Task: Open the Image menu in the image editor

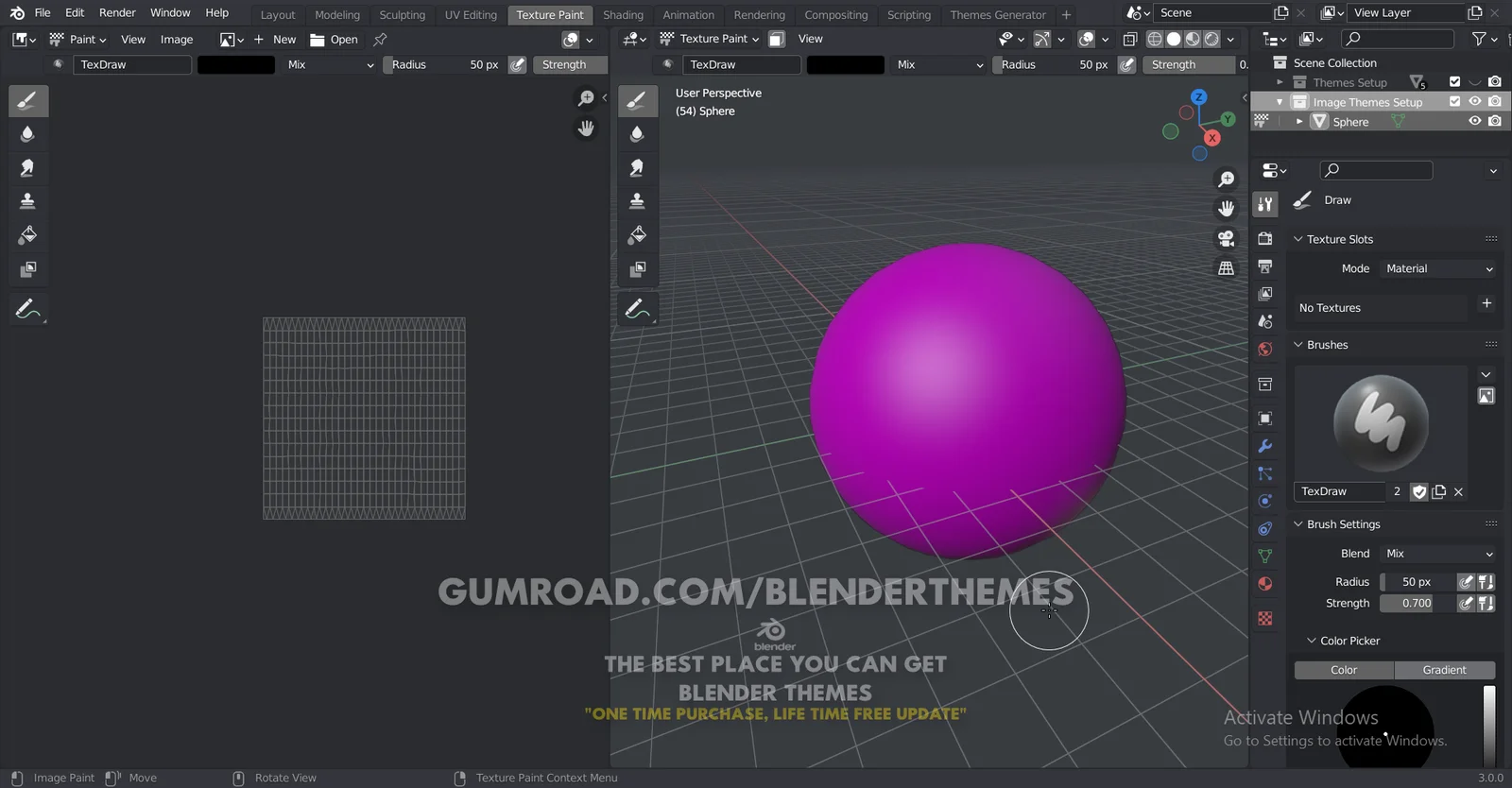Action: tap(177, 40)
